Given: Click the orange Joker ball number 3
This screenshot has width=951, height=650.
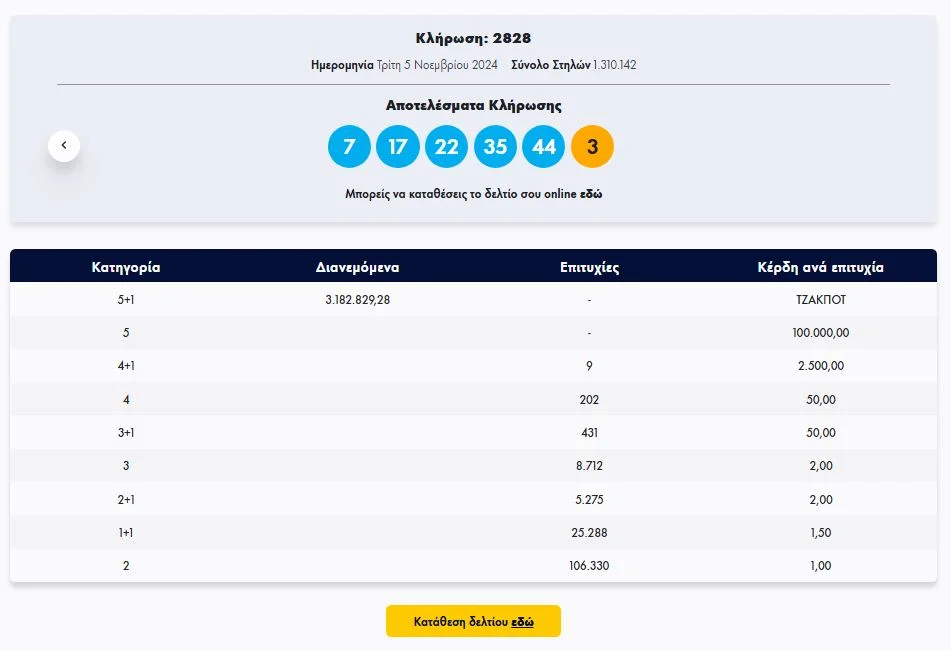Looking at the screenshot, I should pyautogui.click(x=592, y=147).
